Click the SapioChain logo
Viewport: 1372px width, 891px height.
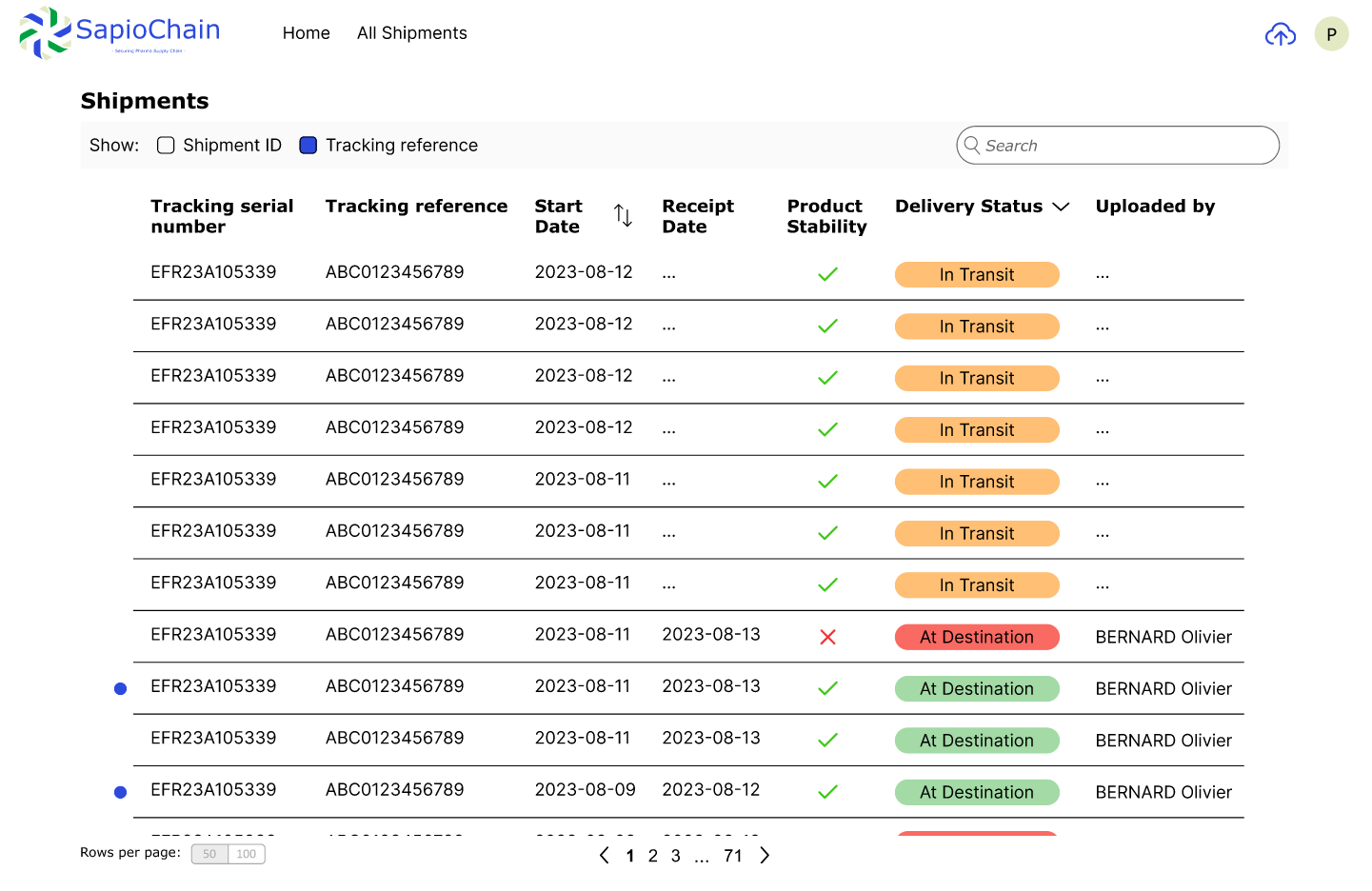(x=120, y=33)
